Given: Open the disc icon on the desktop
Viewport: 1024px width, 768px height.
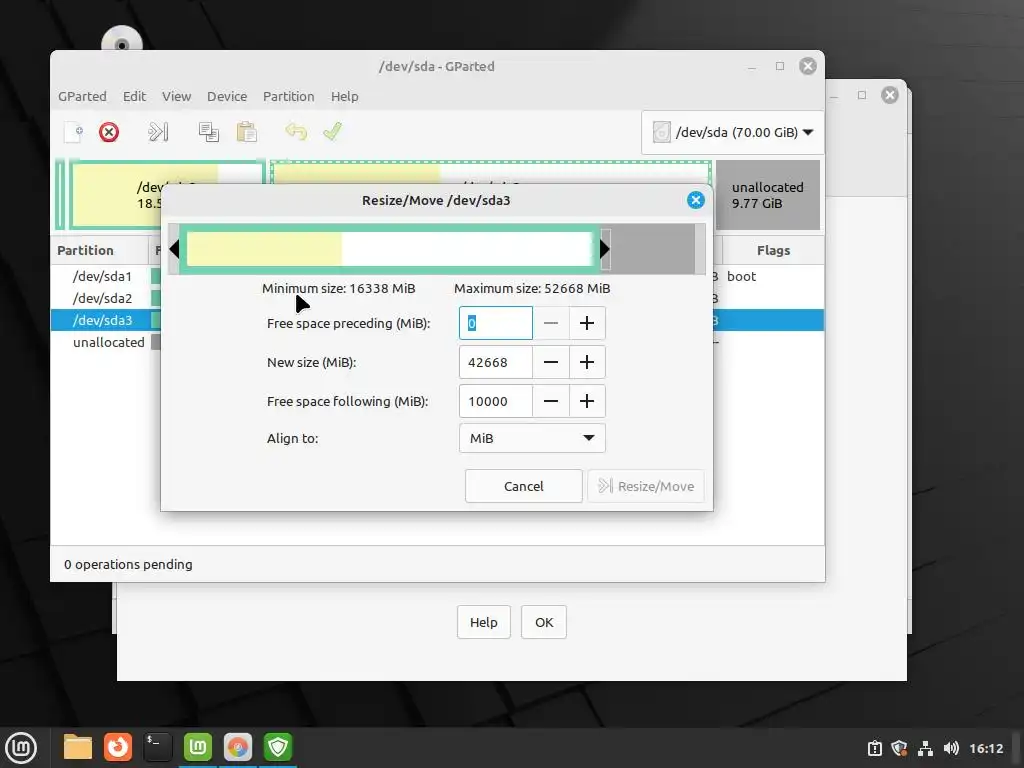Looking at the screenshot, I should coord(121,39).
